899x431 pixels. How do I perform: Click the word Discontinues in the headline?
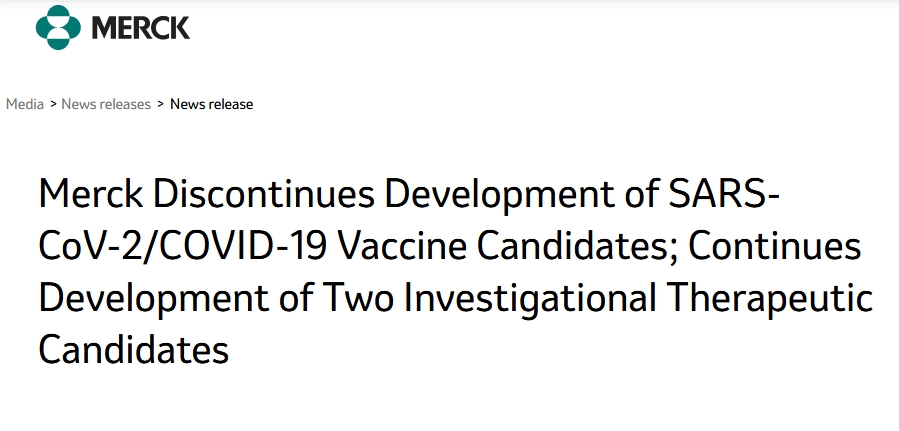tap(264, 194)
